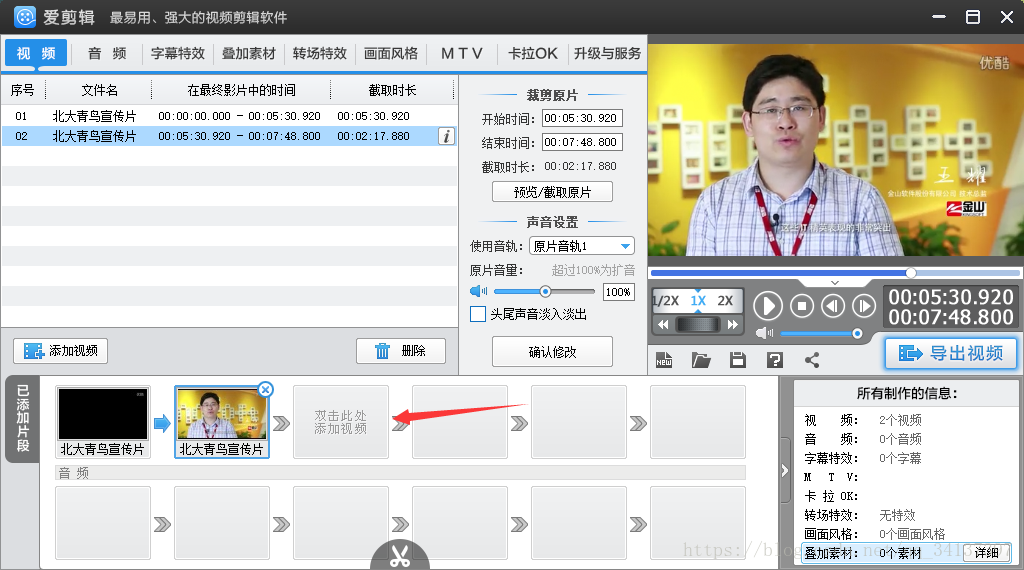The width and height of the screenshot is (1024, 570).
Task: Save the project floppy icon
Action: tap(738, 360)
